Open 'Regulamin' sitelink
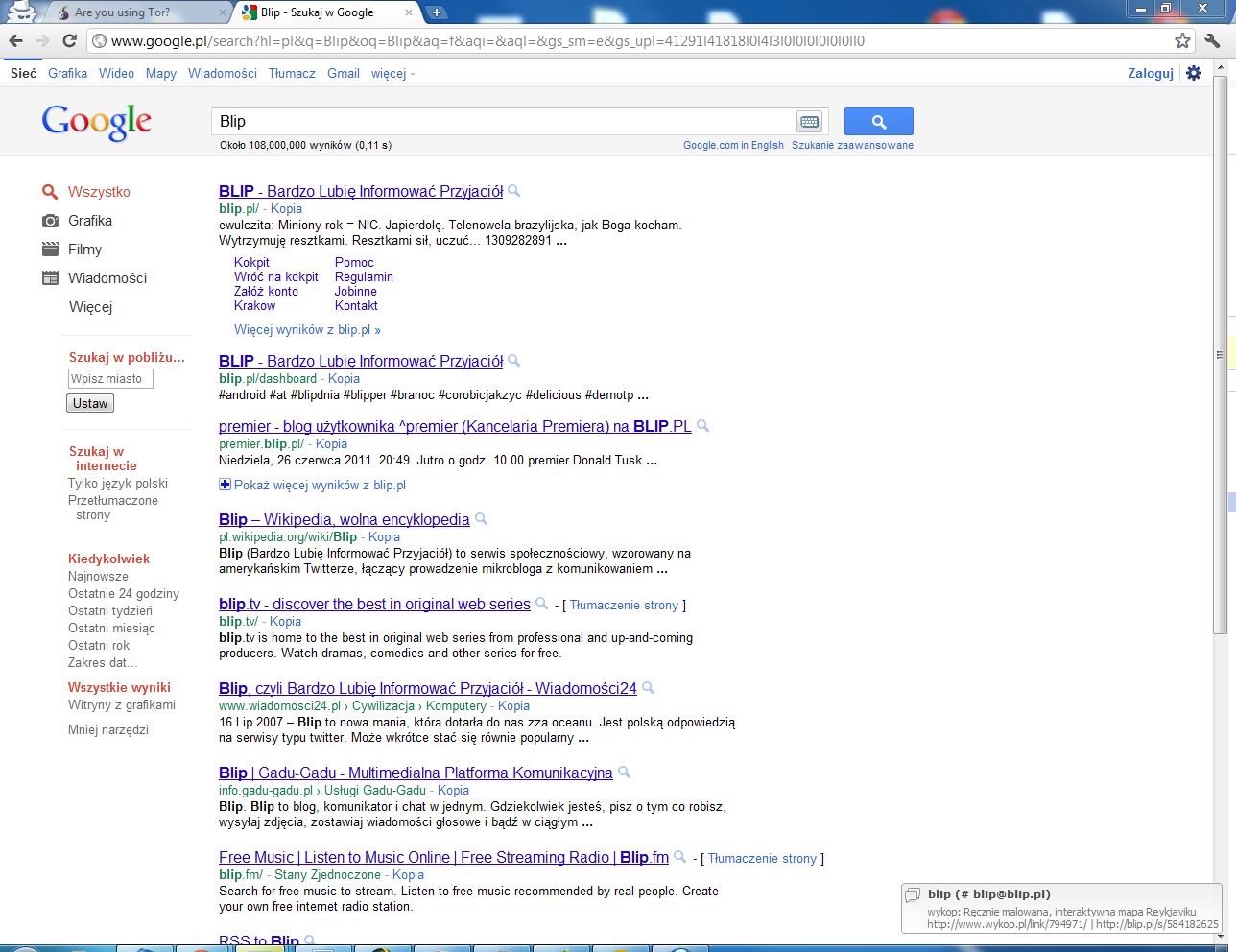The width and height of the screenshot is (1236, 952). [x=364, y=276]
